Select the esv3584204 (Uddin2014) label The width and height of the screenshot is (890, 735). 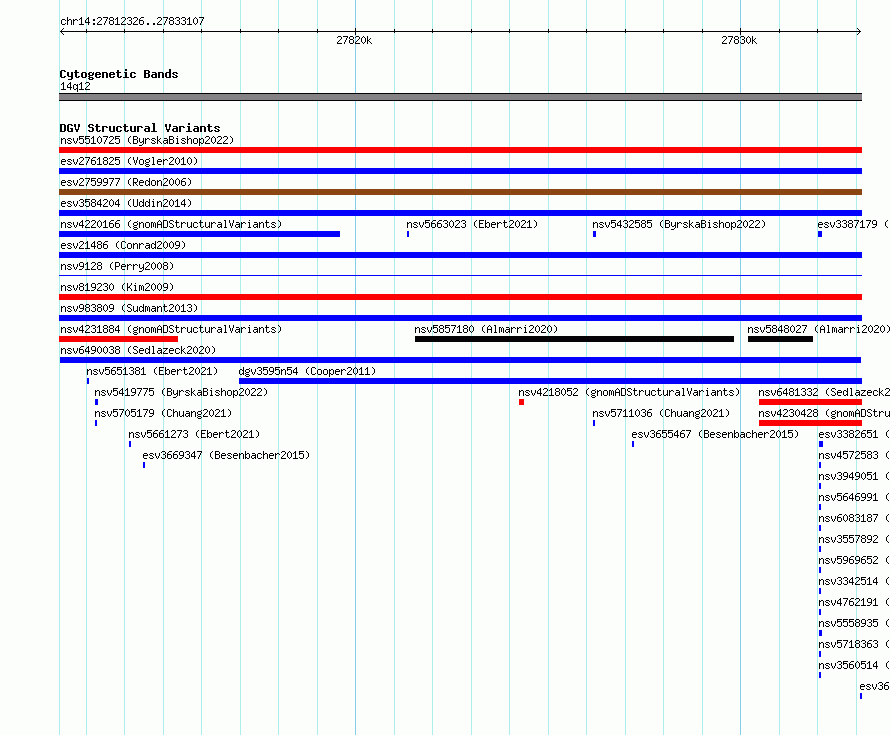click(x=126, y=203)
